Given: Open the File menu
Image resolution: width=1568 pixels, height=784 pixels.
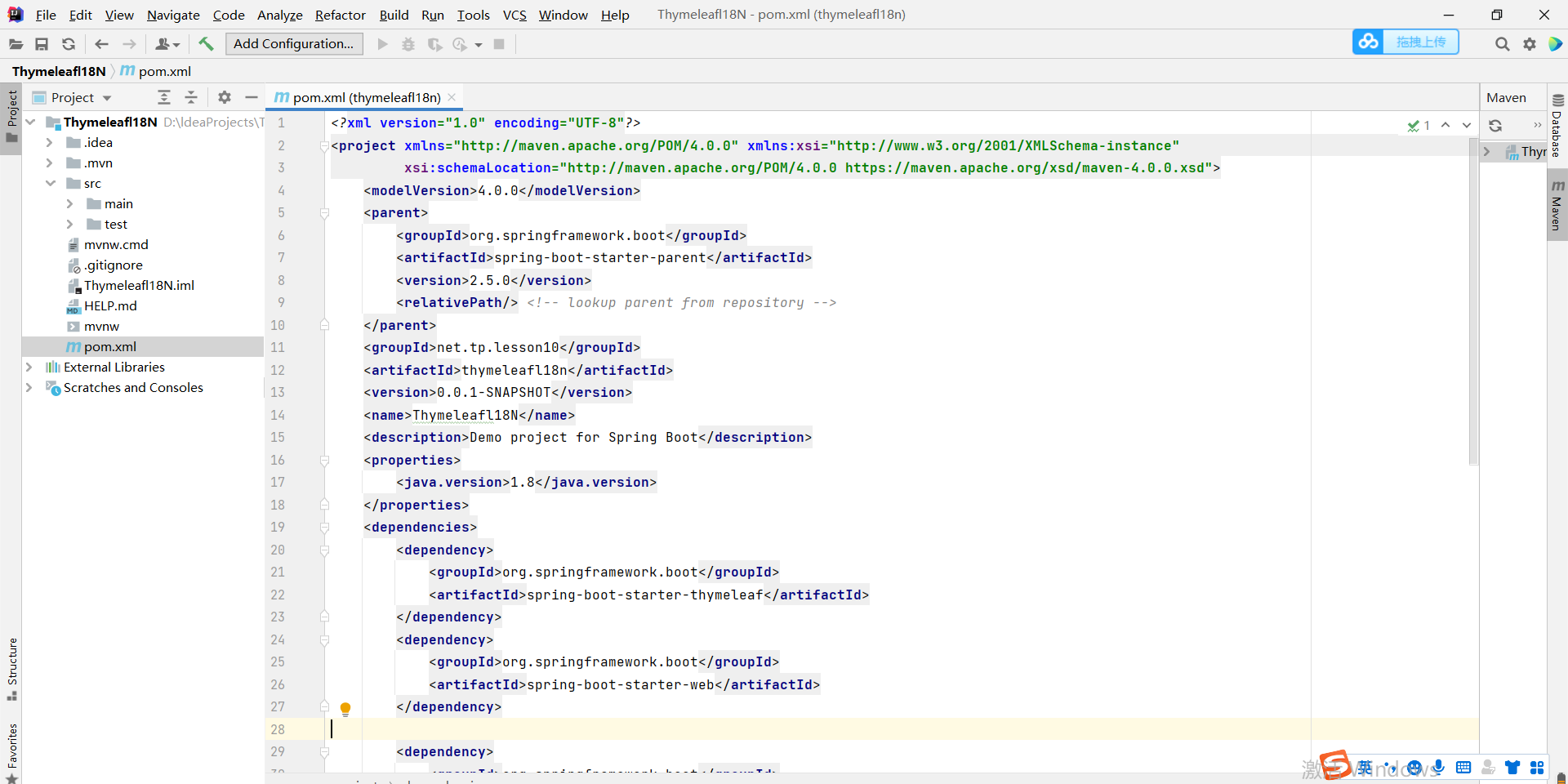Looking at the screenshot, I should pyautogui.click(x=46, y=15).
